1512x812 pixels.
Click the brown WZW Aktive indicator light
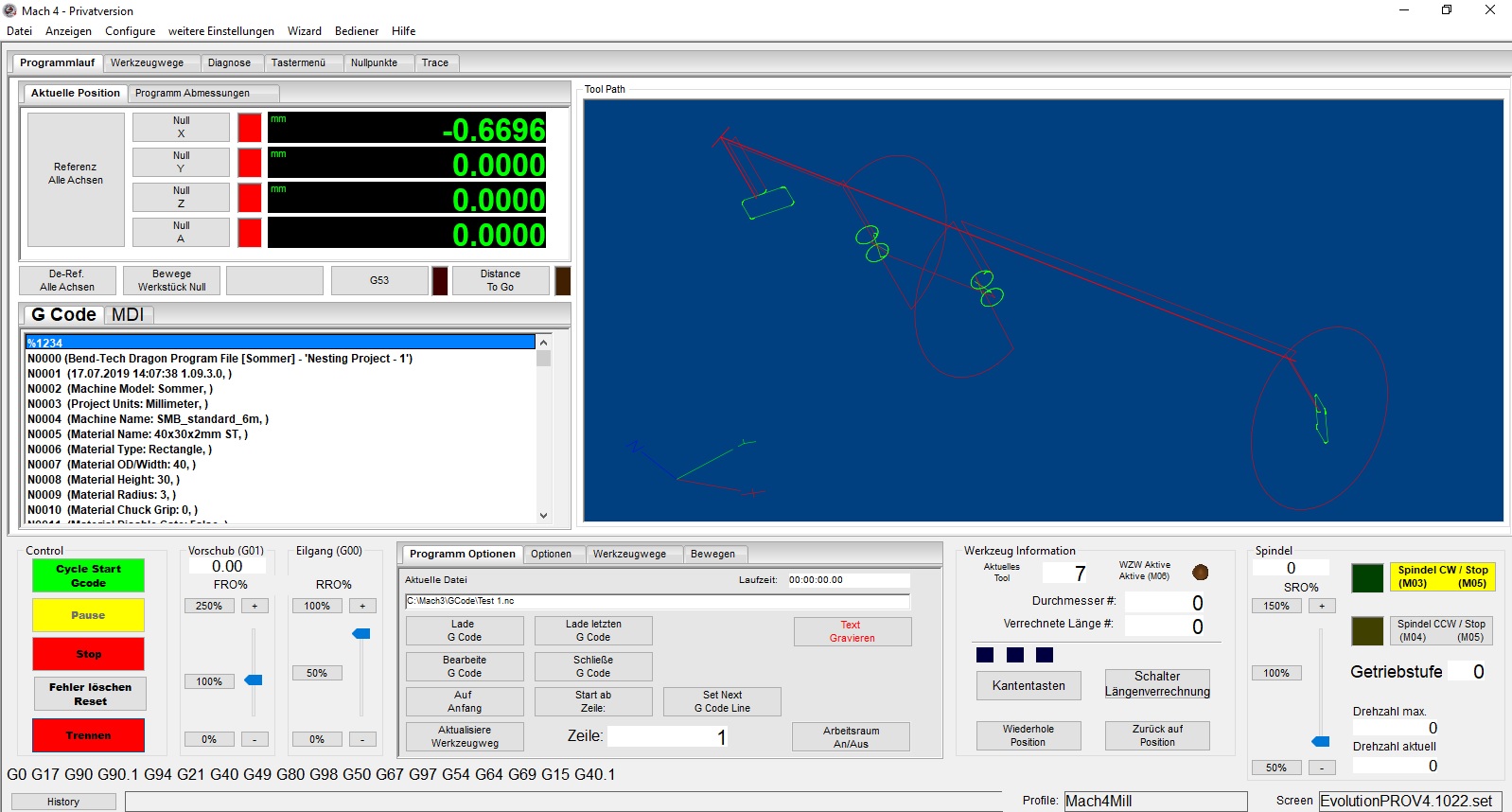1200,572
